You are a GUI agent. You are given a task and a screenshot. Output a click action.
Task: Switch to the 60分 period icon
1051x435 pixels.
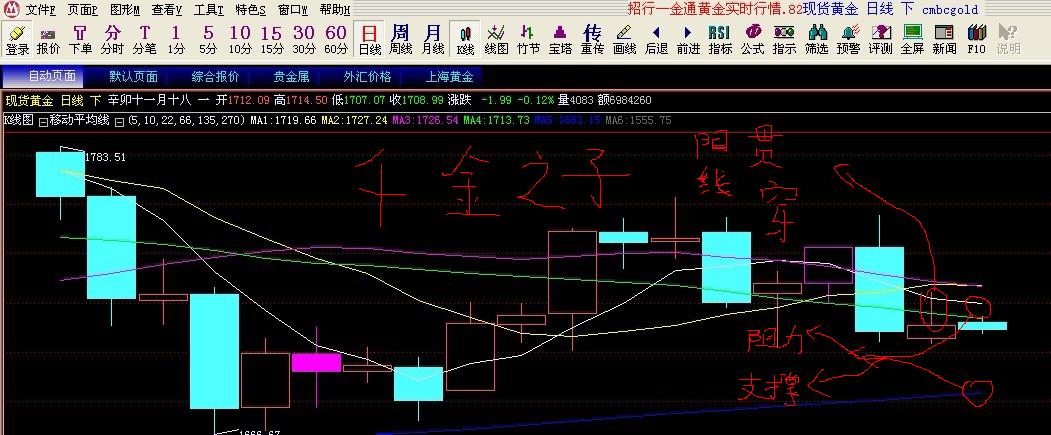(336, 40)
